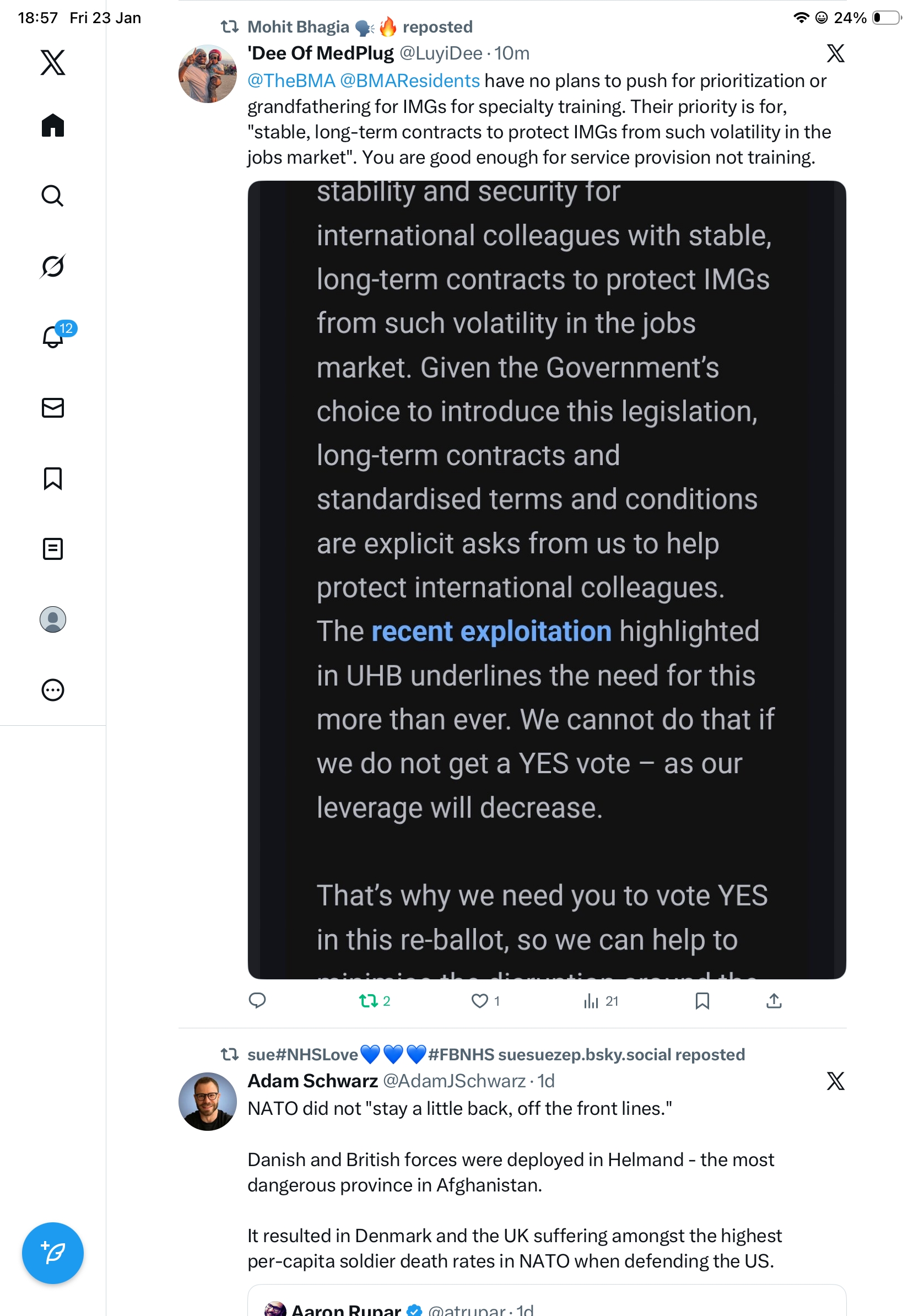
Task: Open the Lists icon in sidebar
Action: [x=53, y=549]
